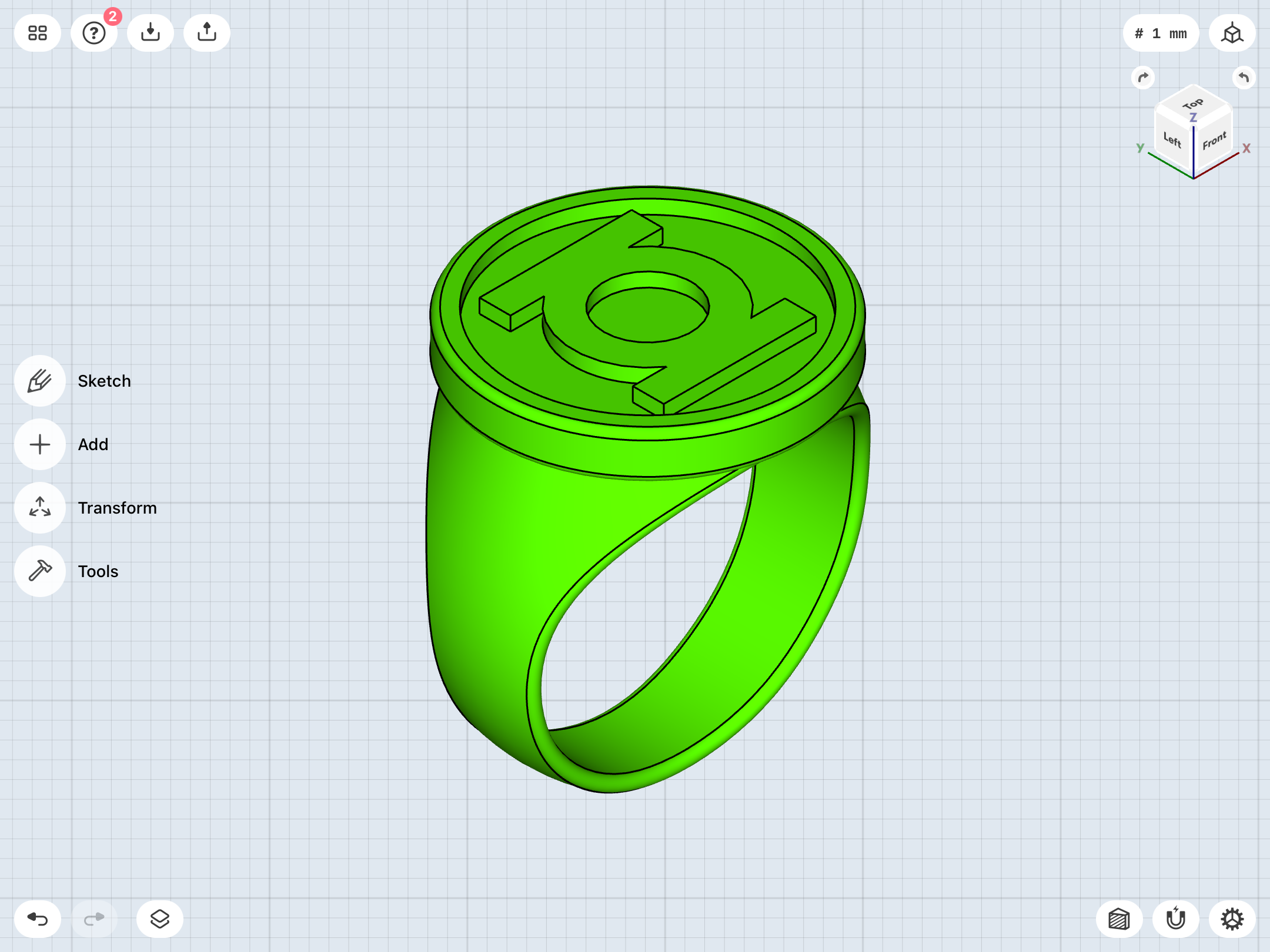1270x952 pixels.
Task: Click the Transform menu label
Action: [x=118, y=508]
